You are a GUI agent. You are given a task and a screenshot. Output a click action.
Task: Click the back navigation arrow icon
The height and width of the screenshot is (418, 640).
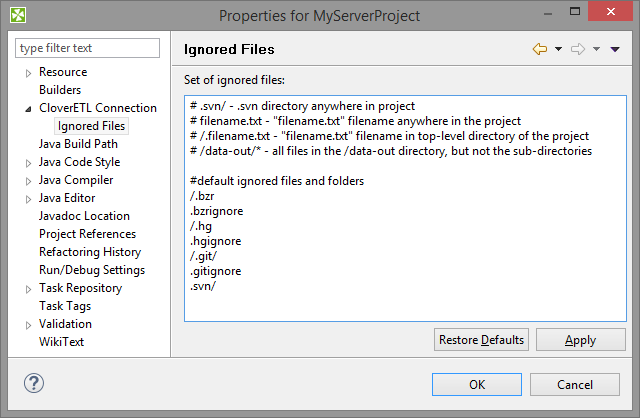(540, 49)
